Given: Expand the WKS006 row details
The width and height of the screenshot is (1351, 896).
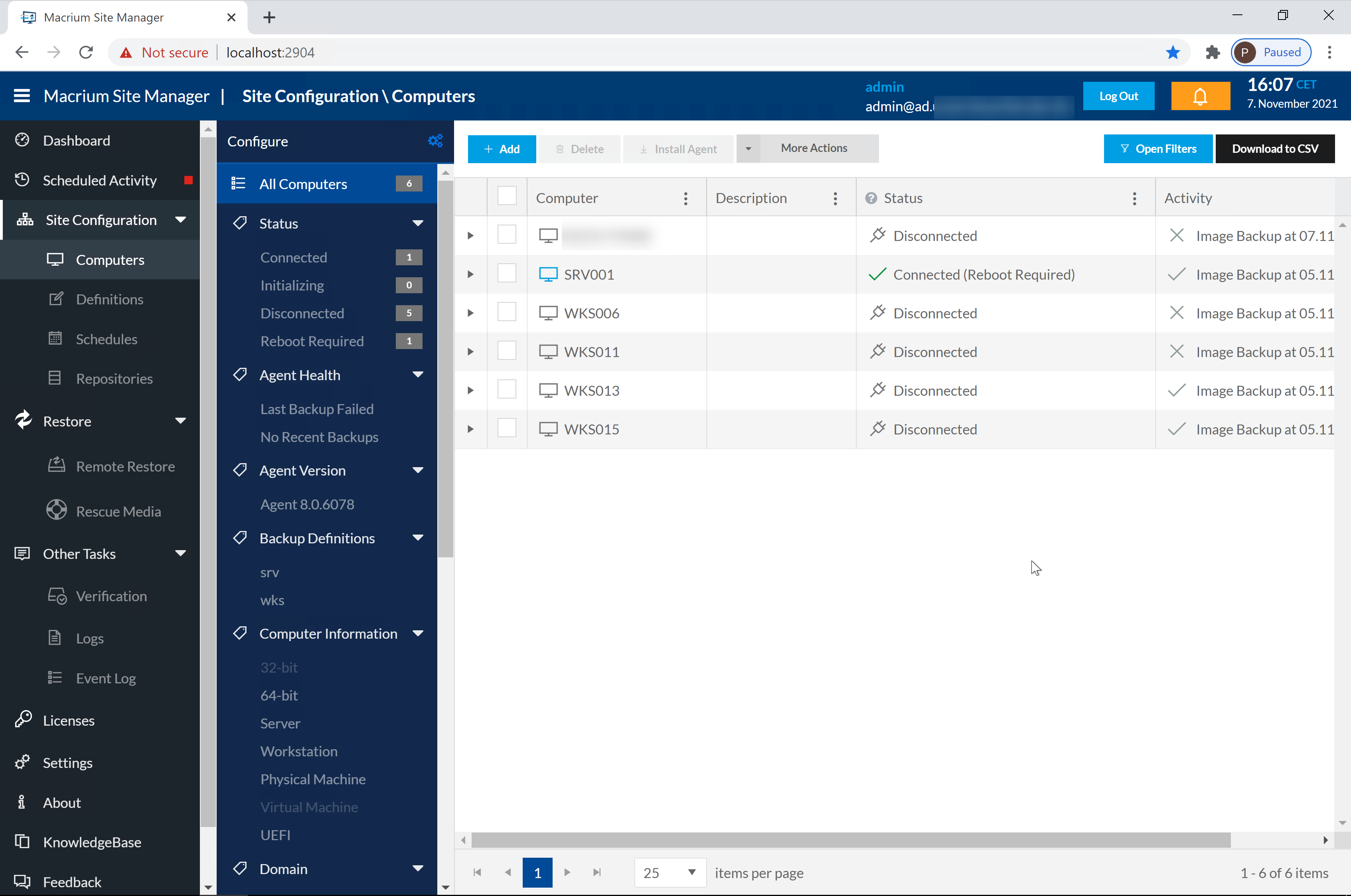Looking at the screenshot, I should (x=470, y=313).
